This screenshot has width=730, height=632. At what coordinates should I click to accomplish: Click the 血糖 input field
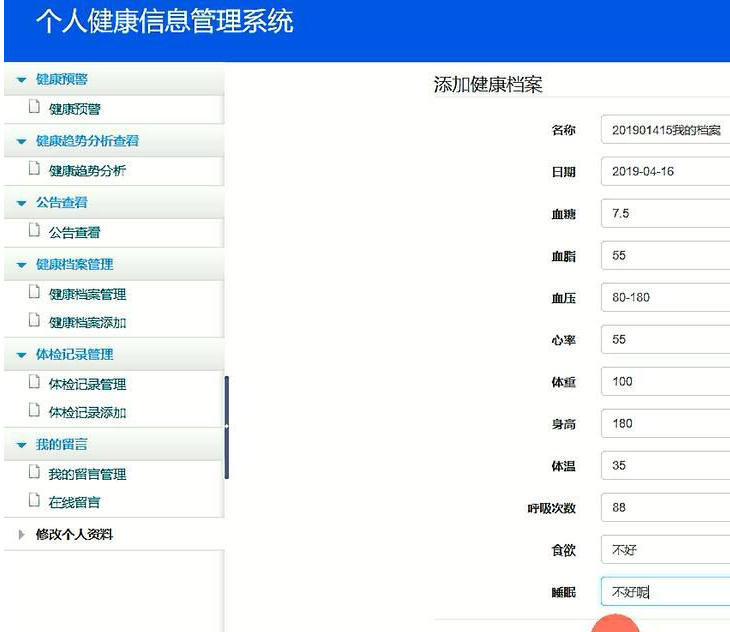[x=666, y=213]
